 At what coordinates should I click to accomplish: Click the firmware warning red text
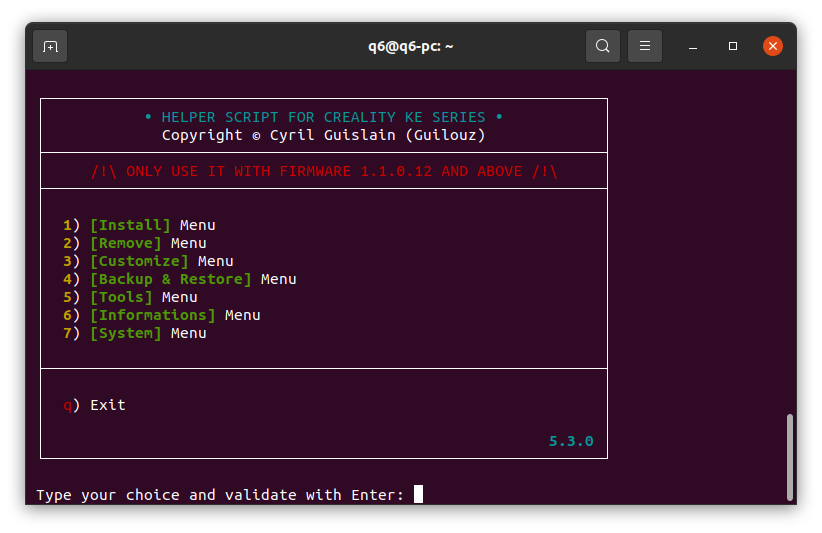coord(323,171)
